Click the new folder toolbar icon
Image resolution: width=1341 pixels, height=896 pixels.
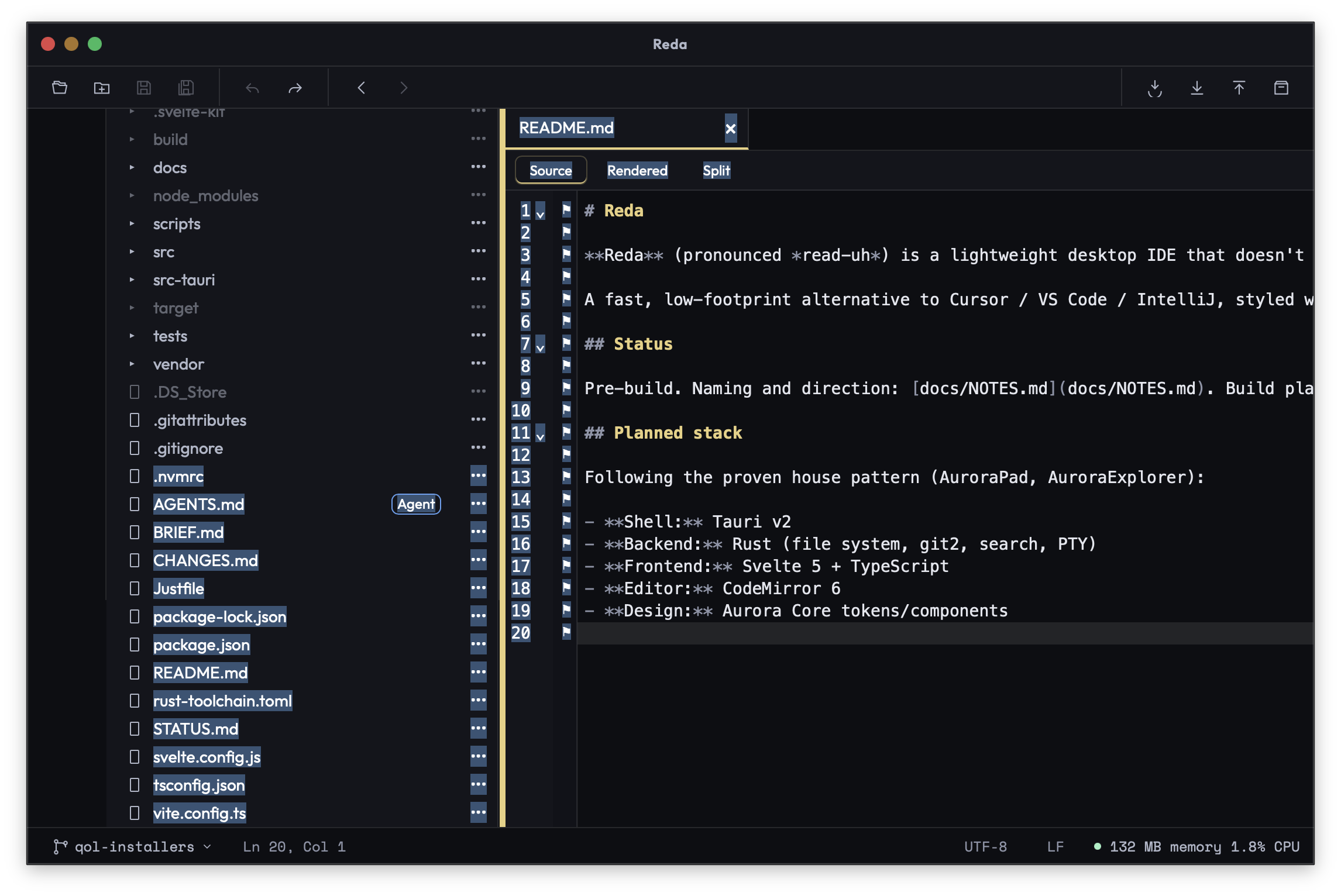click(x=102, y=88)
